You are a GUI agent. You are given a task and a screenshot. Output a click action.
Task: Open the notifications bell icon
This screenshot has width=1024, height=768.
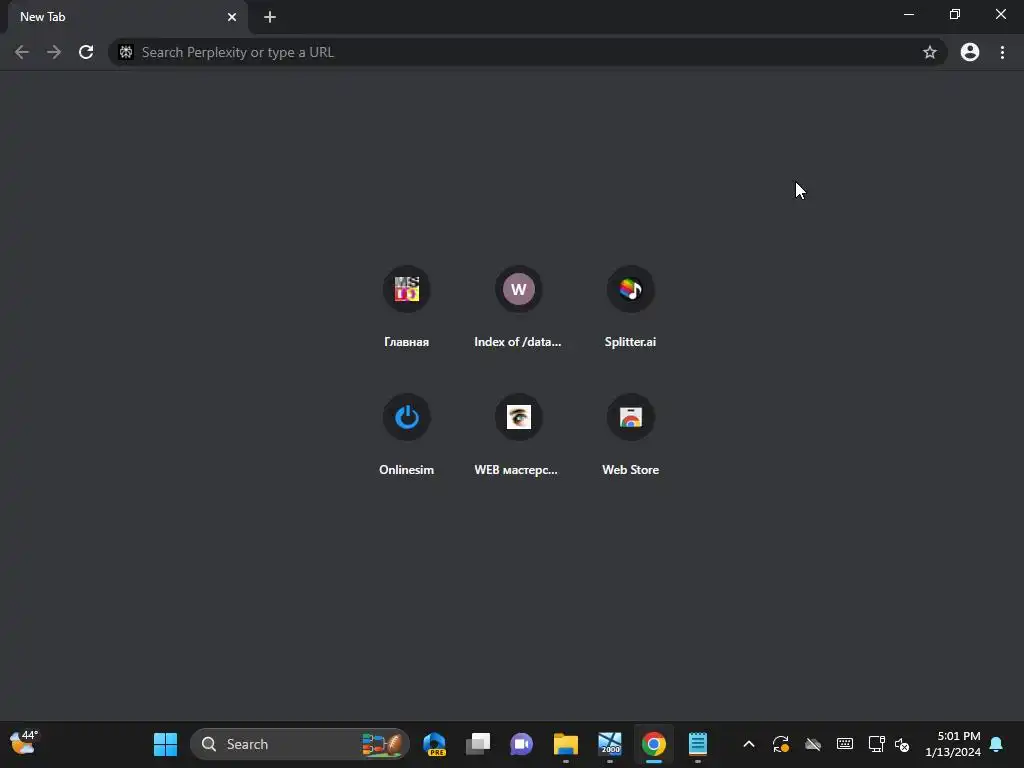coord(996,744)
